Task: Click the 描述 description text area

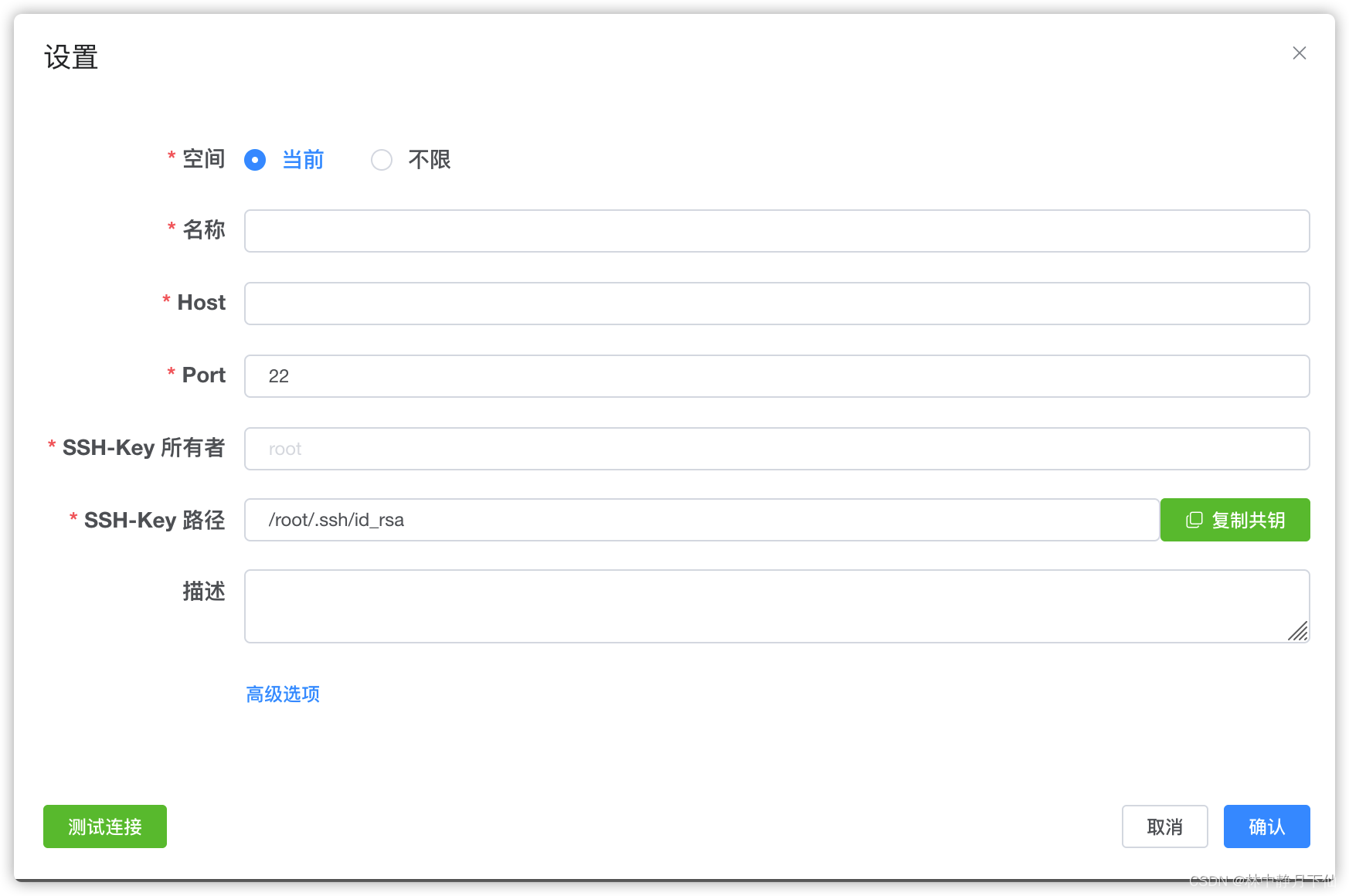Action: [776, 606]
